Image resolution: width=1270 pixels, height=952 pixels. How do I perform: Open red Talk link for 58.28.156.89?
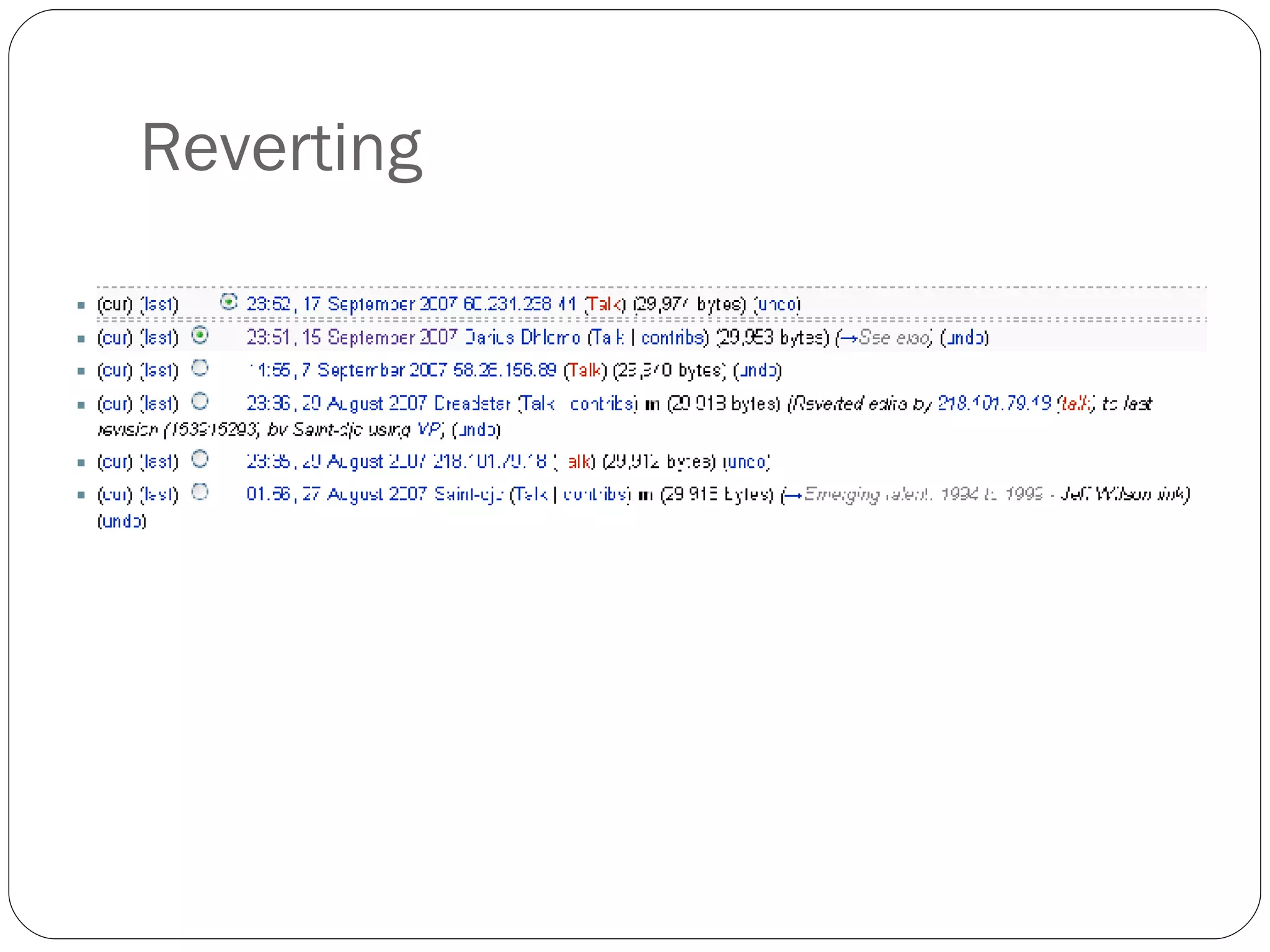[x=585, y=370]
